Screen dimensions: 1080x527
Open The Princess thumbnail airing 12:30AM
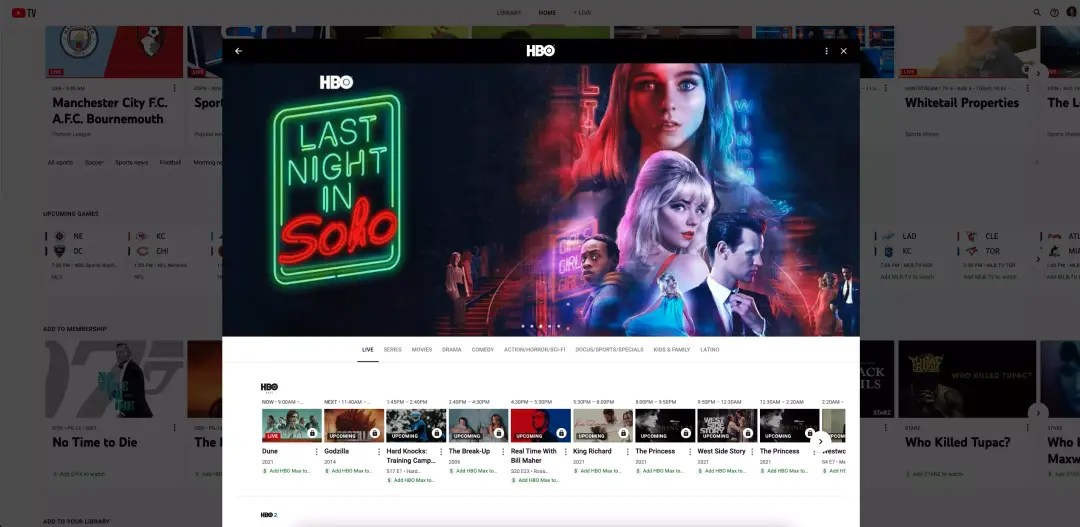point(789,425)
